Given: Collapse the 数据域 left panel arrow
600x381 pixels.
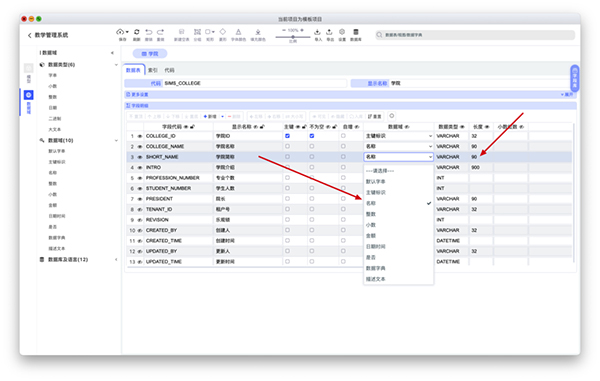Looking at the screenshot, I should pyautogui.click(x=112, y=53).
